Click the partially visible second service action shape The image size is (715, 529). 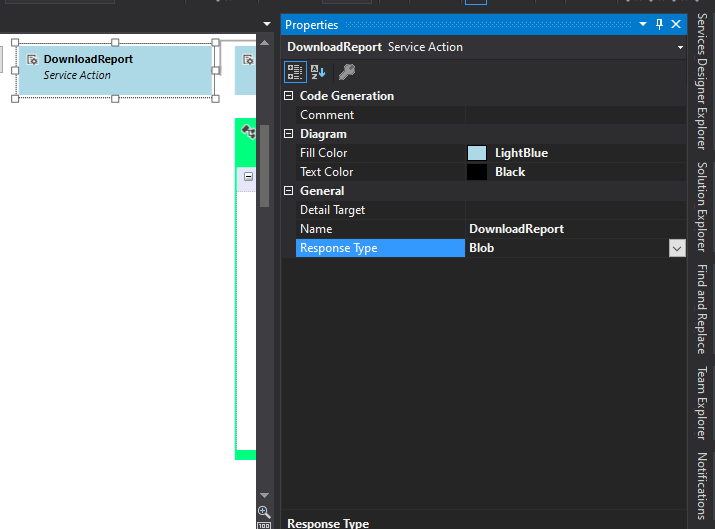245,70
